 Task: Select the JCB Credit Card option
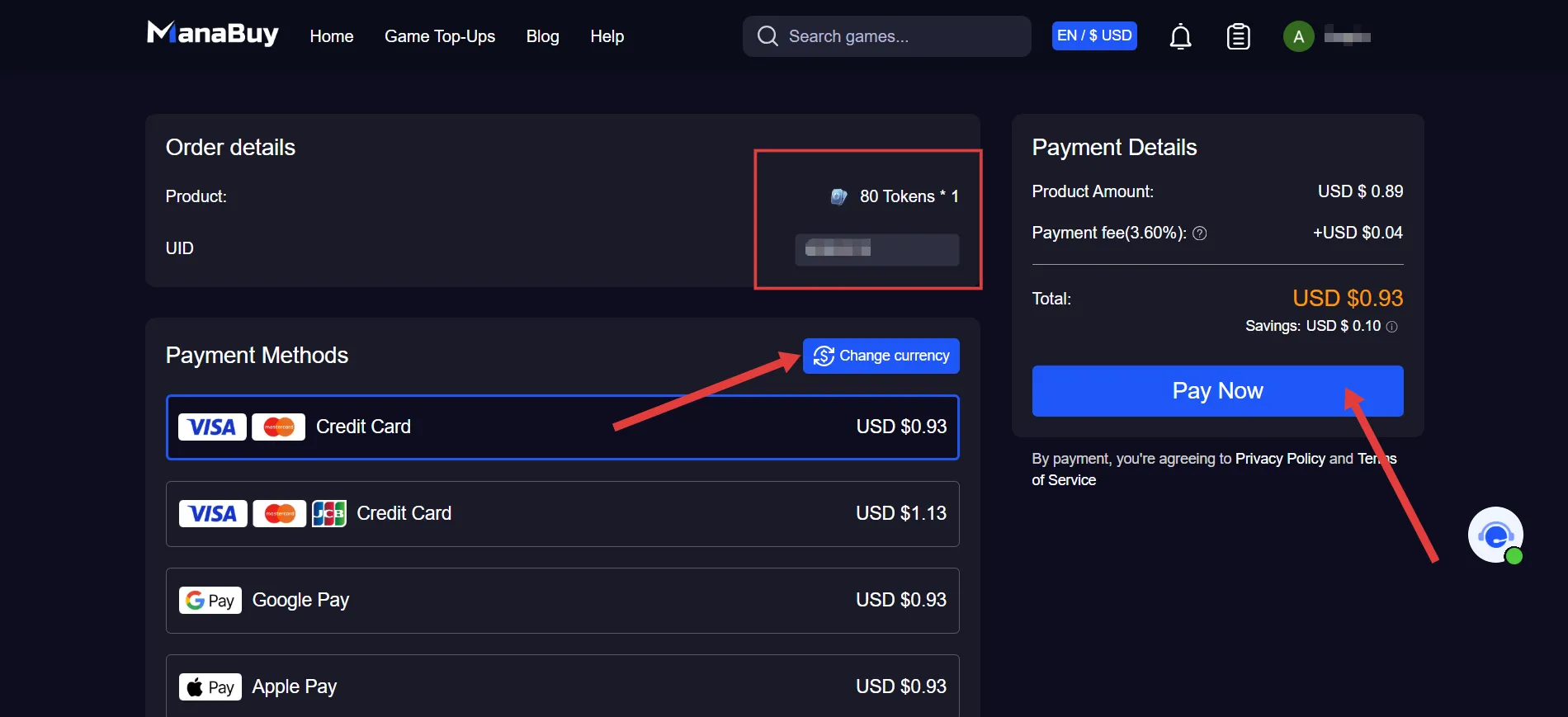(562, 514)
